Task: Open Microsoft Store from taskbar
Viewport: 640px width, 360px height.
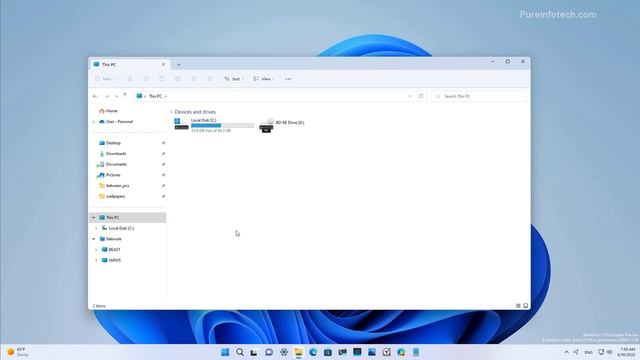Action: pos(328,352)
